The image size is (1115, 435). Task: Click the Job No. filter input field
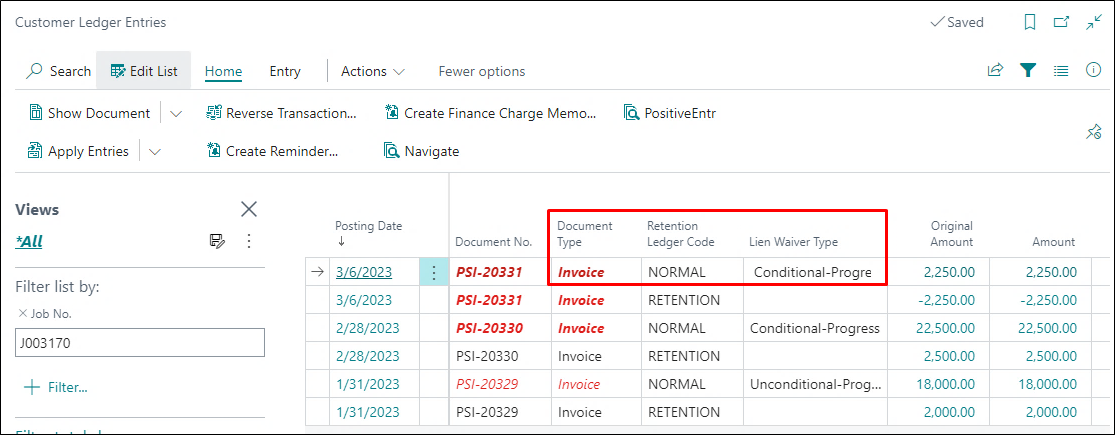140,343
